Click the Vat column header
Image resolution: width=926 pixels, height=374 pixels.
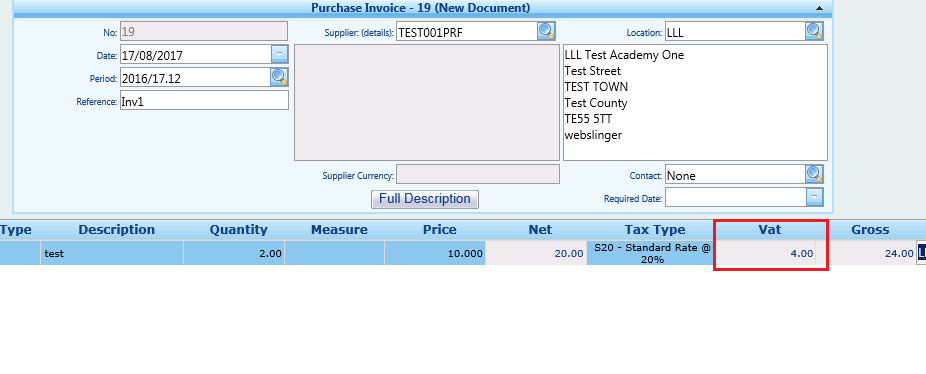770,230
